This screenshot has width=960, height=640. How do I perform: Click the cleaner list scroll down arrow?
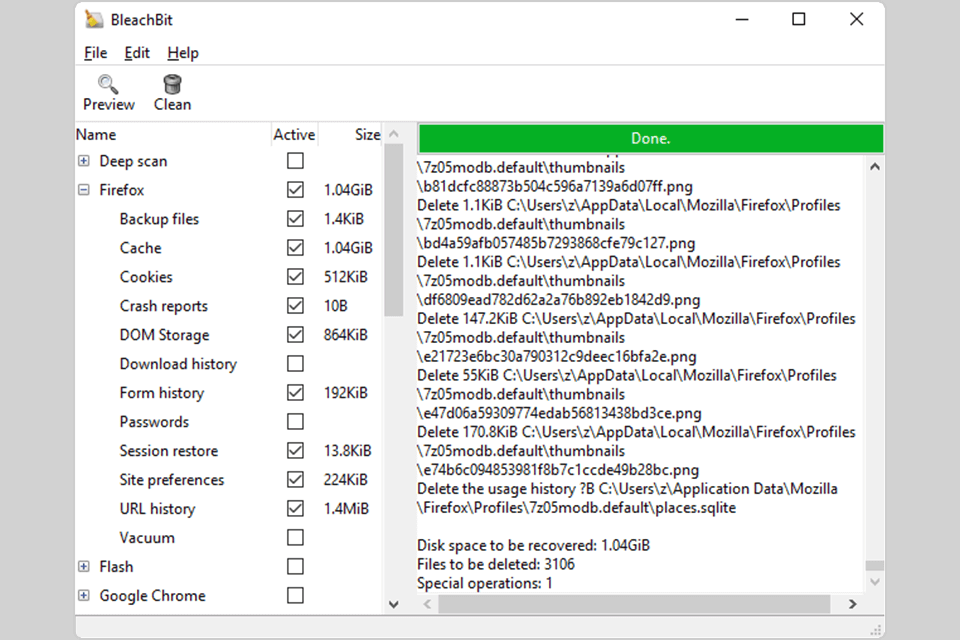pyautogui.click(x=394, y=604)
